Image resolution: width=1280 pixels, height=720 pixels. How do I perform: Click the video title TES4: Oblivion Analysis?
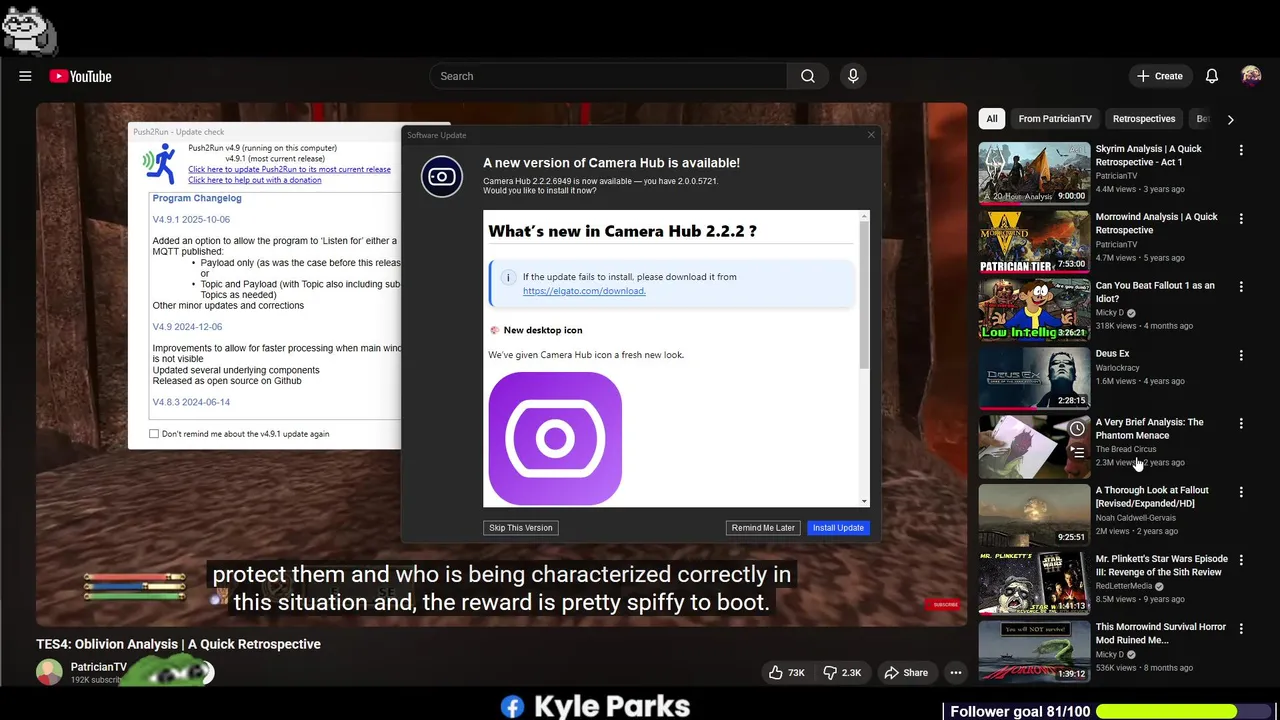tap(178, 644)
